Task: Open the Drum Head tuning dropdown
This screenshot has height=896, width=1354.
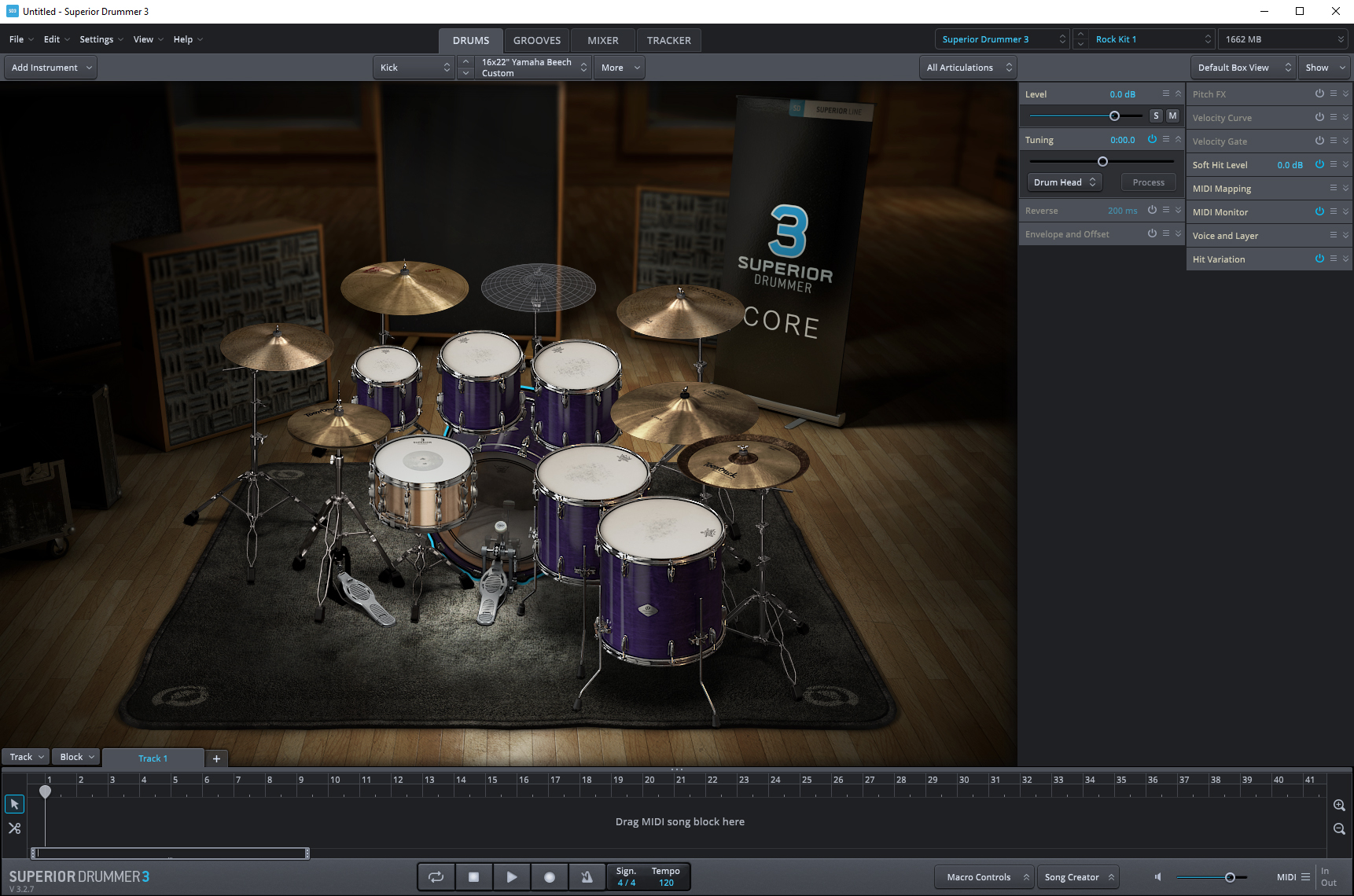Action: click(x=1065, y=182)
